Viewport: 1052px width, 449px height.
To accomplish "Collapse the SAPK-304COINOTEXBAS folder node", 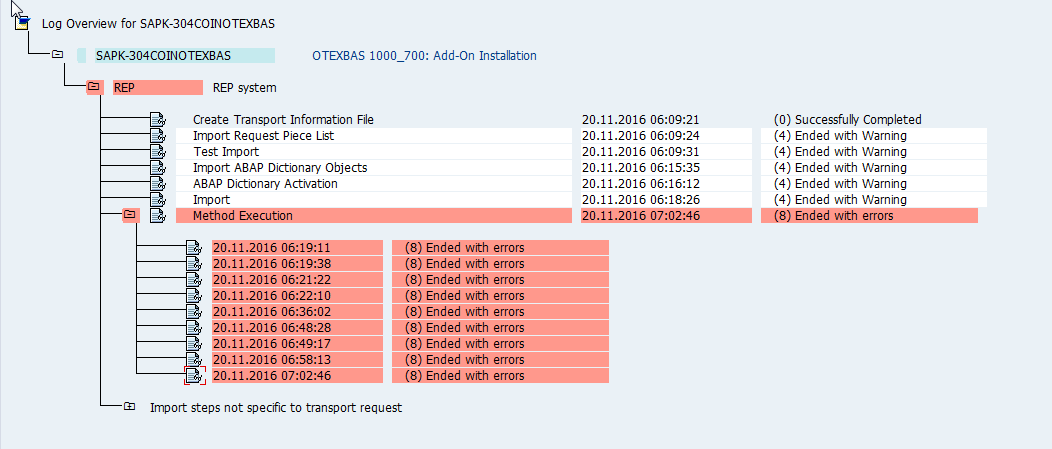I will coord(58,54).
